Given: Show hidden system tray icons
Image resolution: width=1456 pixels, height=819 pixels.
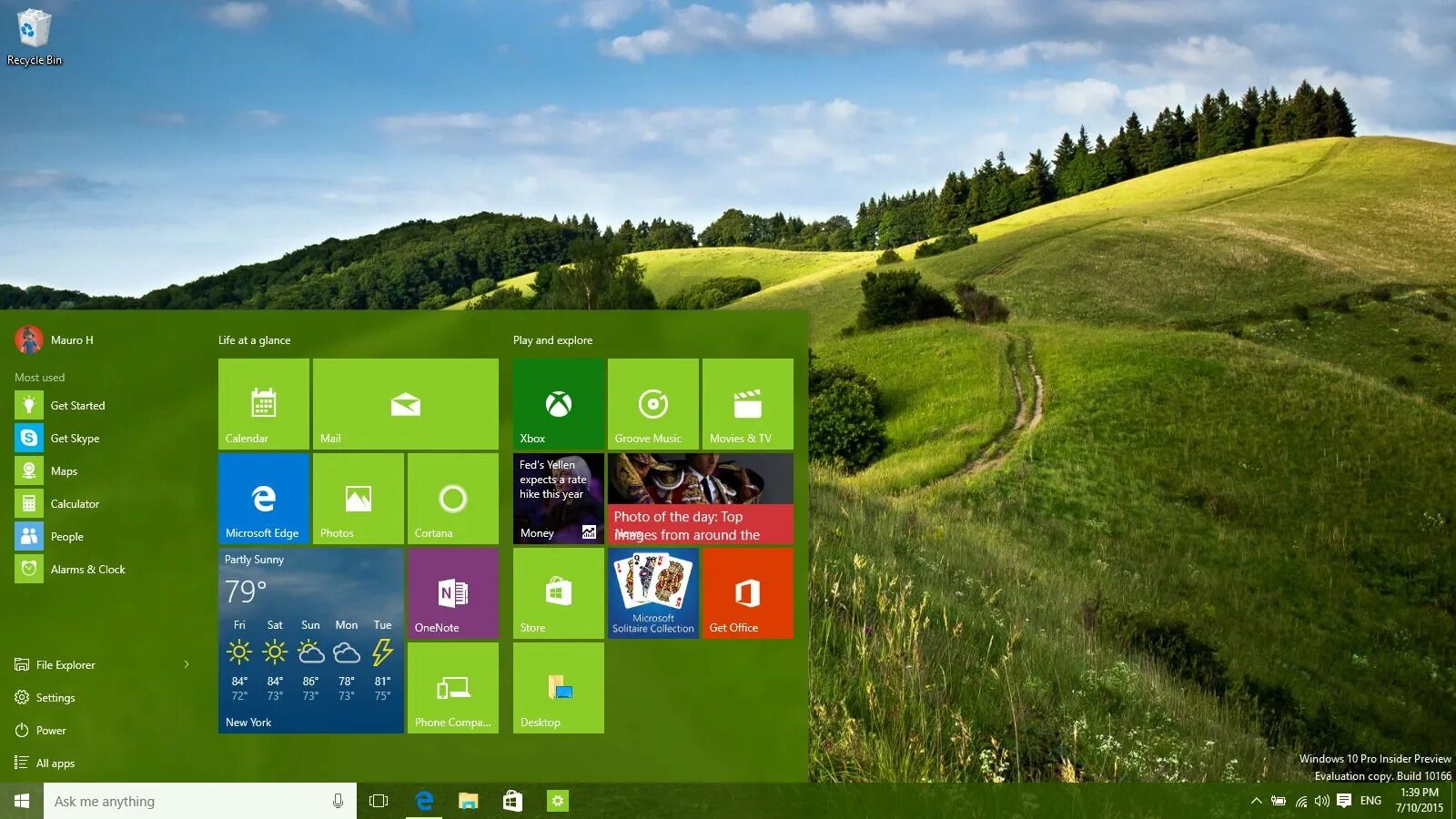Looking at the screenshot, I should pyautogui.click(x=1256, y=801).
